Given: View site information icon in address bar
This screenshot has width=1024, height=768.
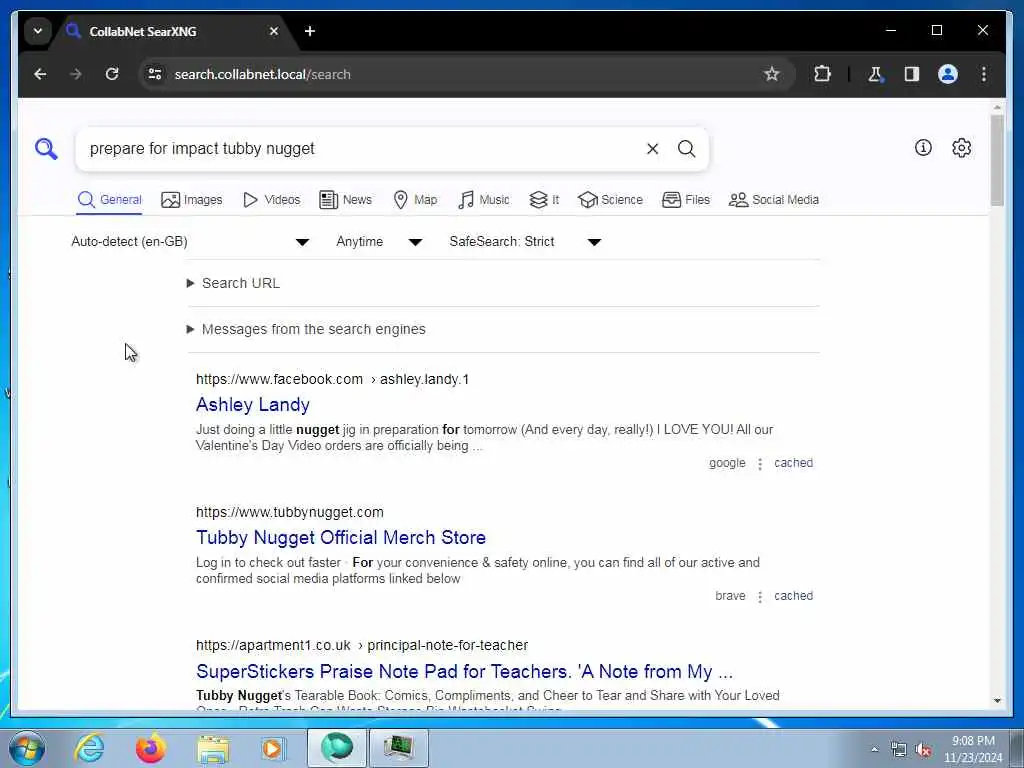Looking at the screenshot, I should point(155,74).
